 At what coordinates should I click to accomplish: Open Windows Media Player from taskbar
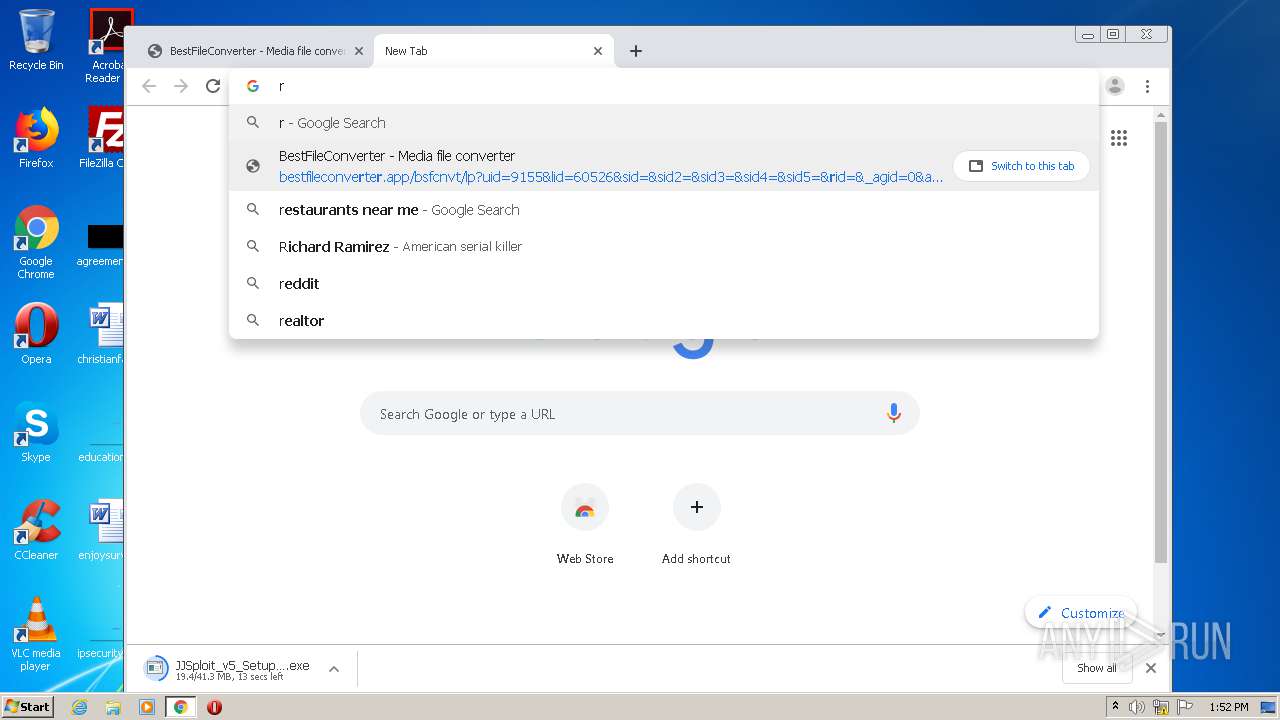coord(147,707)
